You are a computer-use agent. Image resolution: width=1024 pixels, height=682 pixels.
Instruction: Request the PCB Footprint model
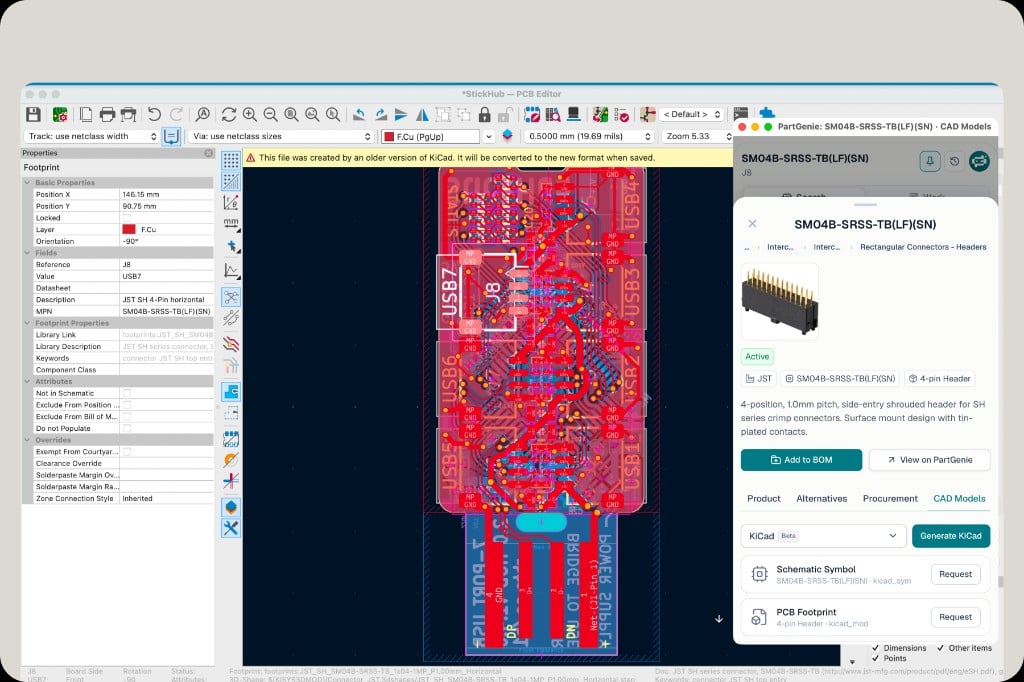(955, 617)
